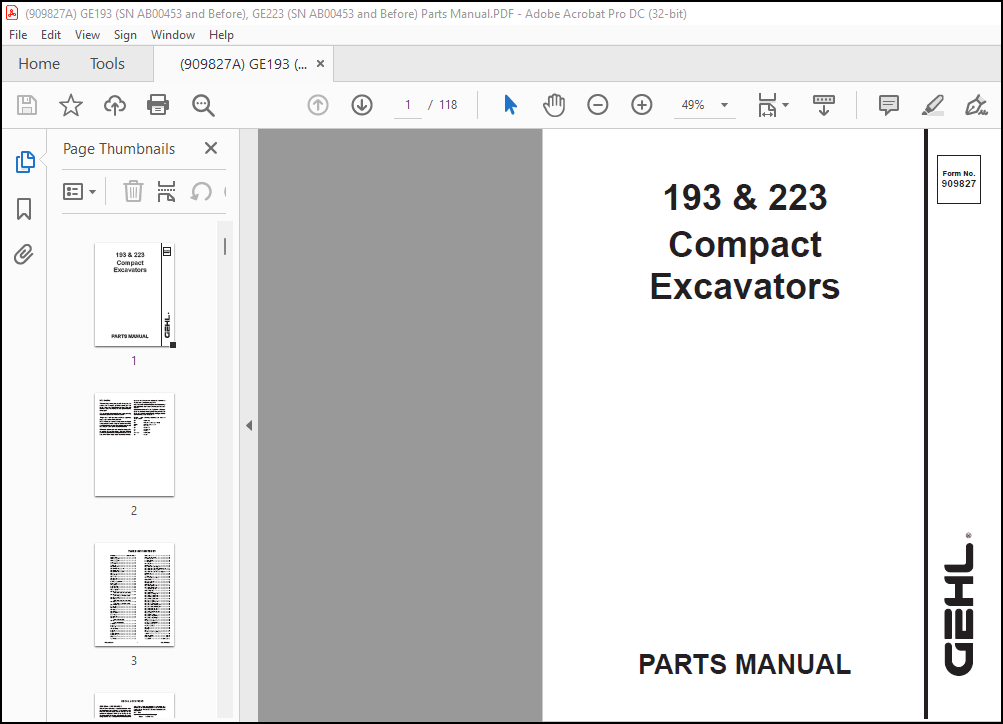Switch to the Home tab
Screen dimensions: 1003x724
39,64
